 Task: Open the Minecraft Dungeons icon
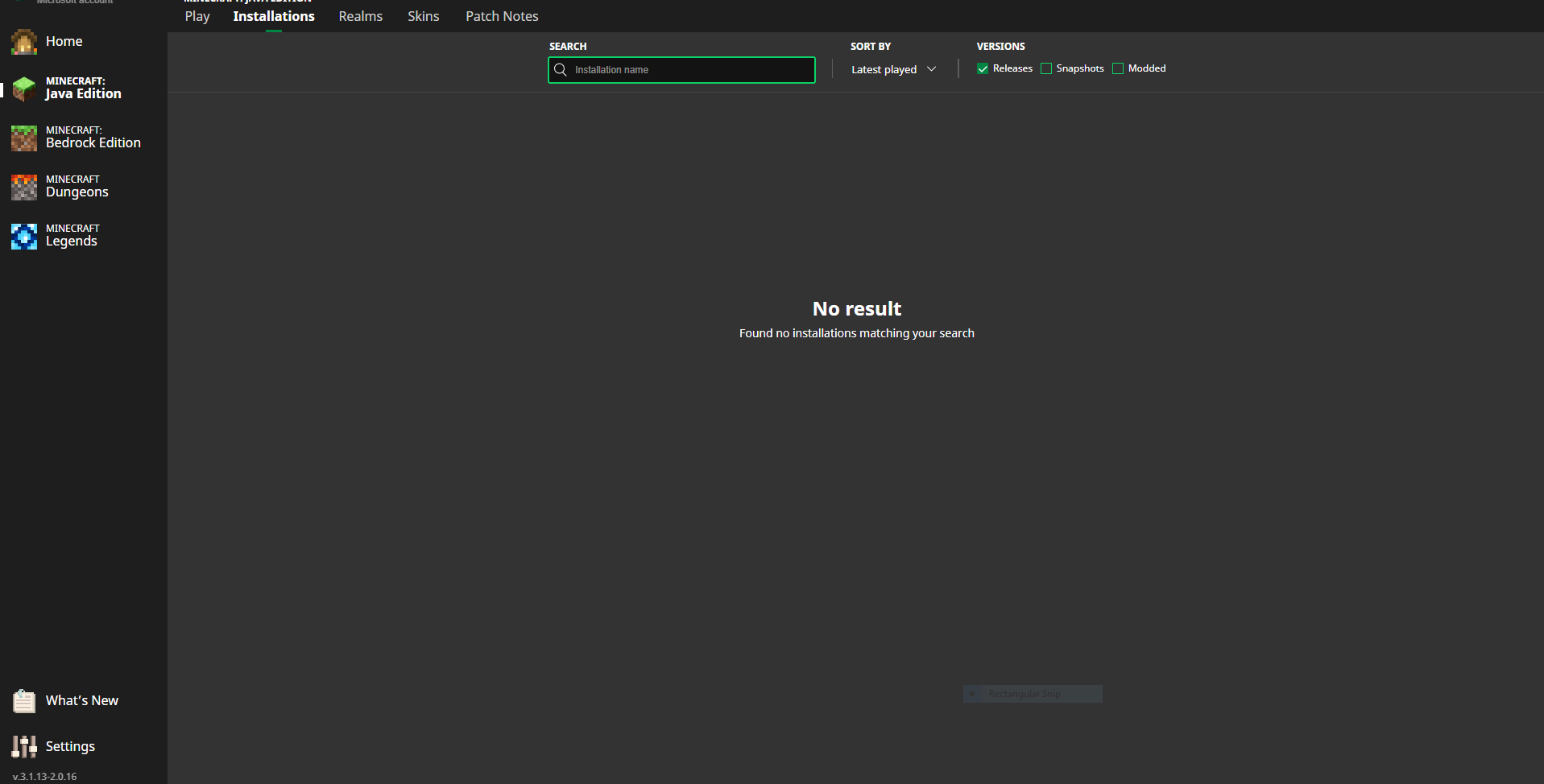tap(24, 187)
